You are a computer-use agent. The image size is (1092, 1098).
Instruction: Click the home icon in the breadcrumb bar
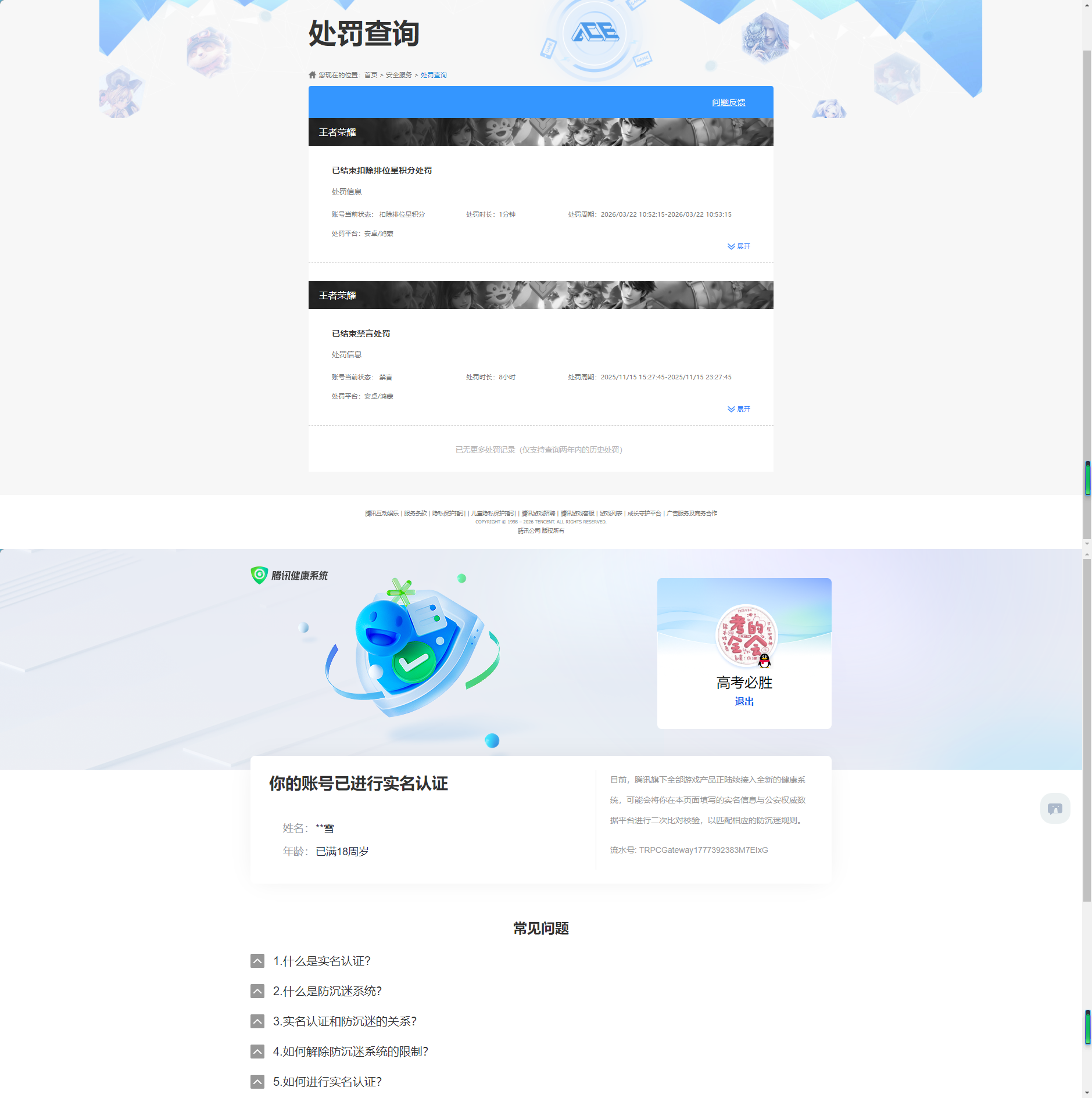tap(311, 74)
